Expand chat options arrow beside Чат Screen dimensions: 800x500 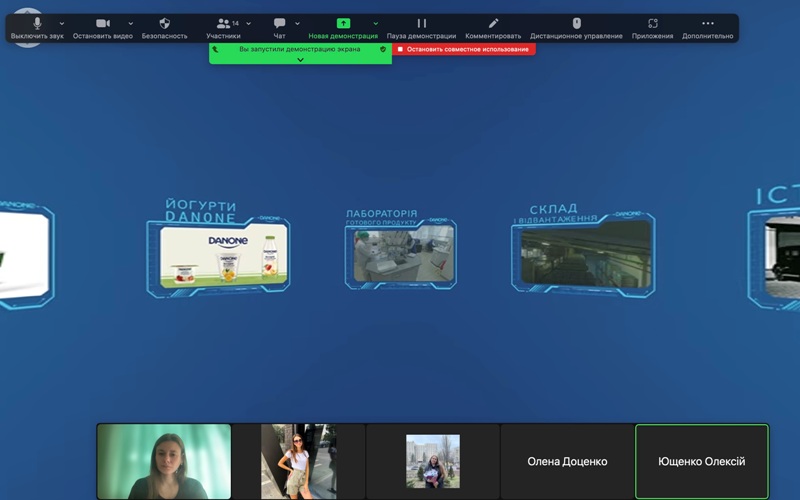297,23
